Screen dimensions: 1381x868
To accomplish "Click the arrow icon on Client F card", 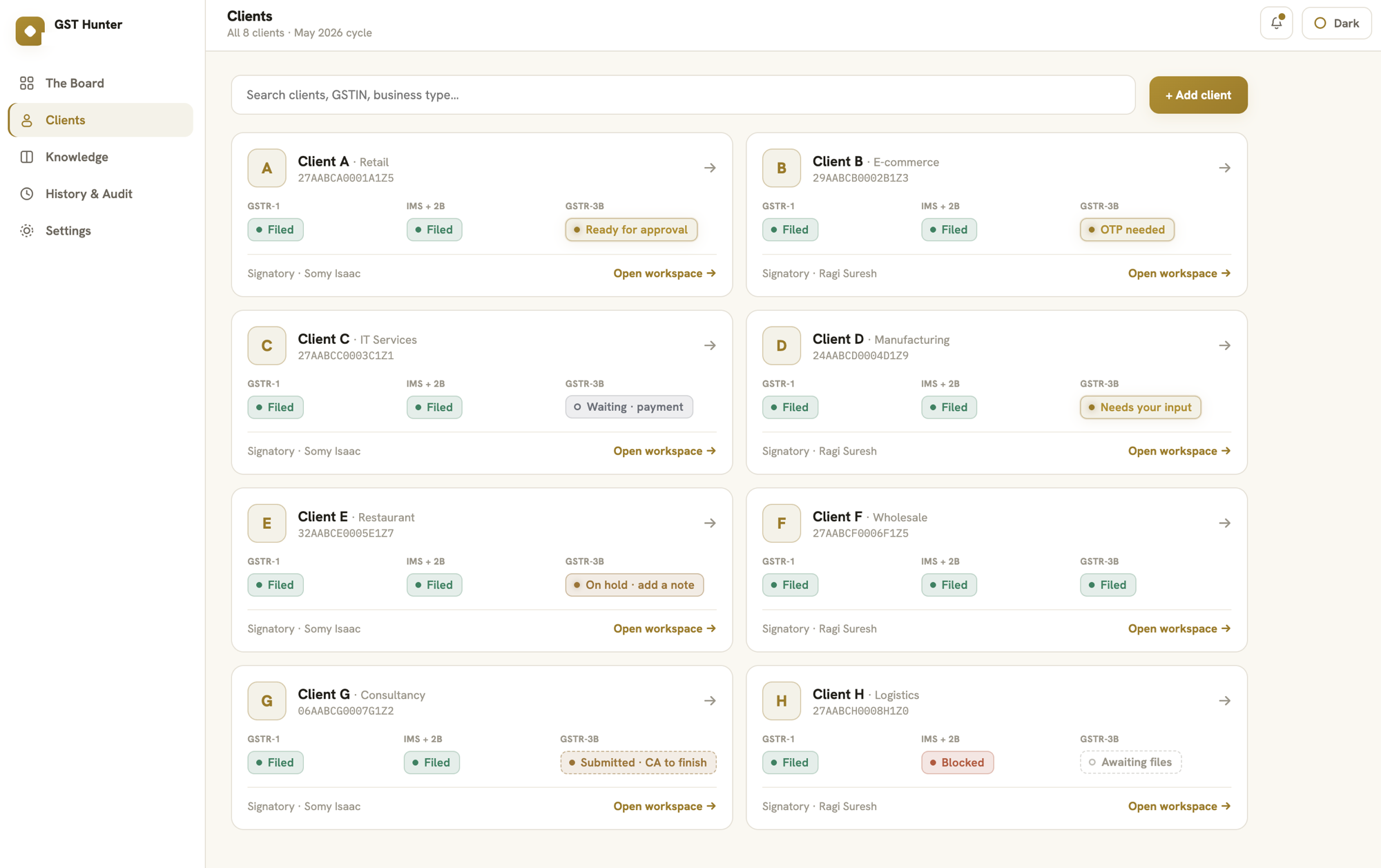I will [x=1224, y=523].
